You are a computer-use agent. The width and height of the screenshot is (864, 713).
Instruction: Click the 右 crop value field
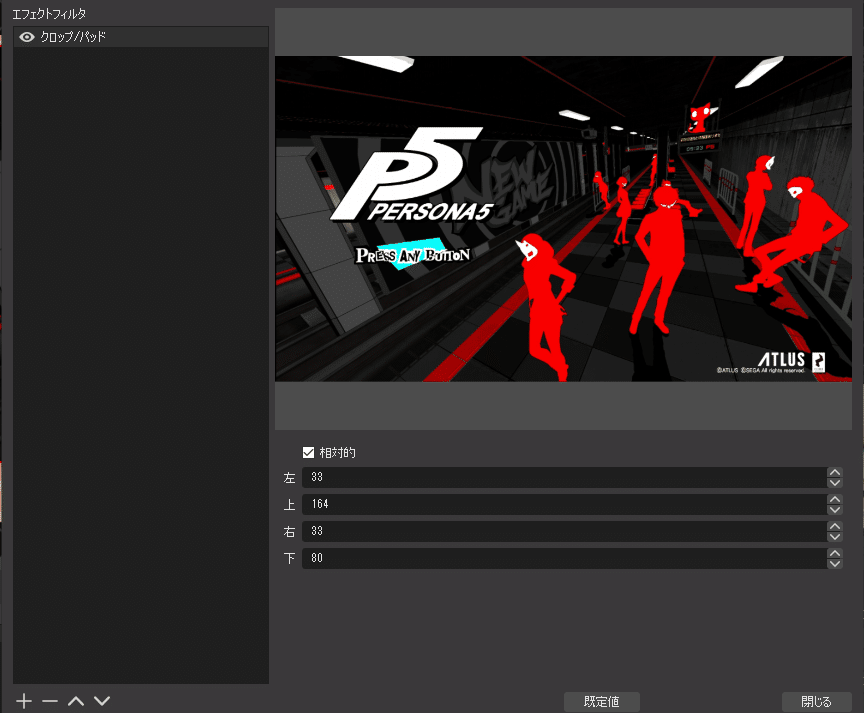(565, 531)
